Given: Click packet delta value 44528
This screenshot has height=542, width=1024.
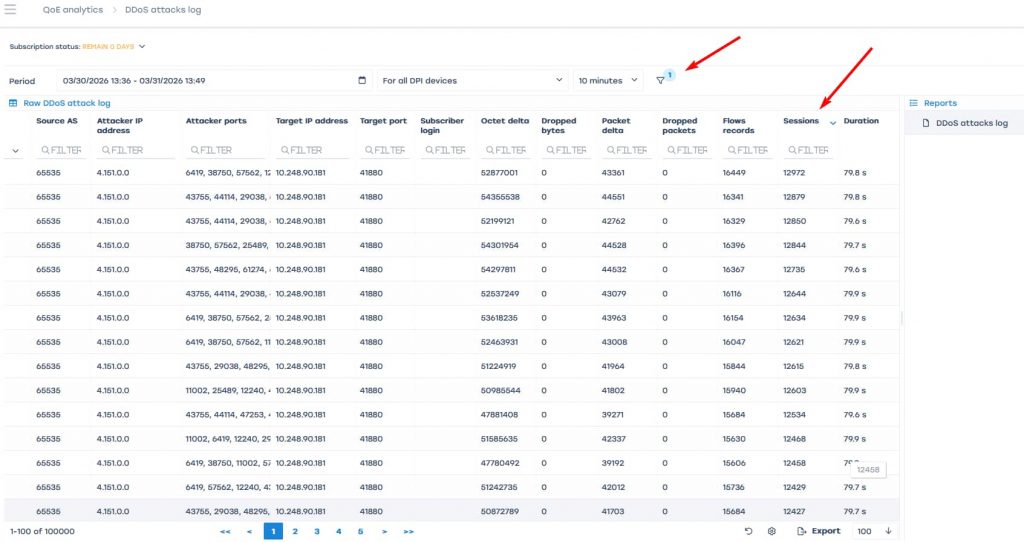Looking at the screenshot, I should [x=614, y=246].
